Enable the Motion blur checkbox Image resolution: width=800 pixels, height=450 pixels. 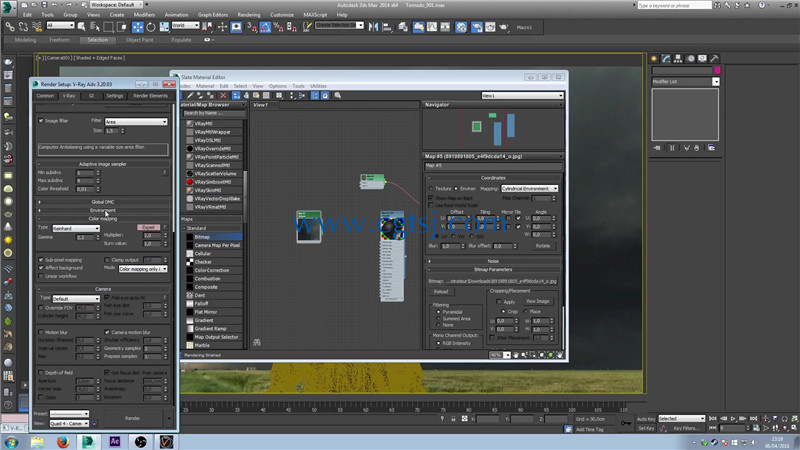point(41,332)
